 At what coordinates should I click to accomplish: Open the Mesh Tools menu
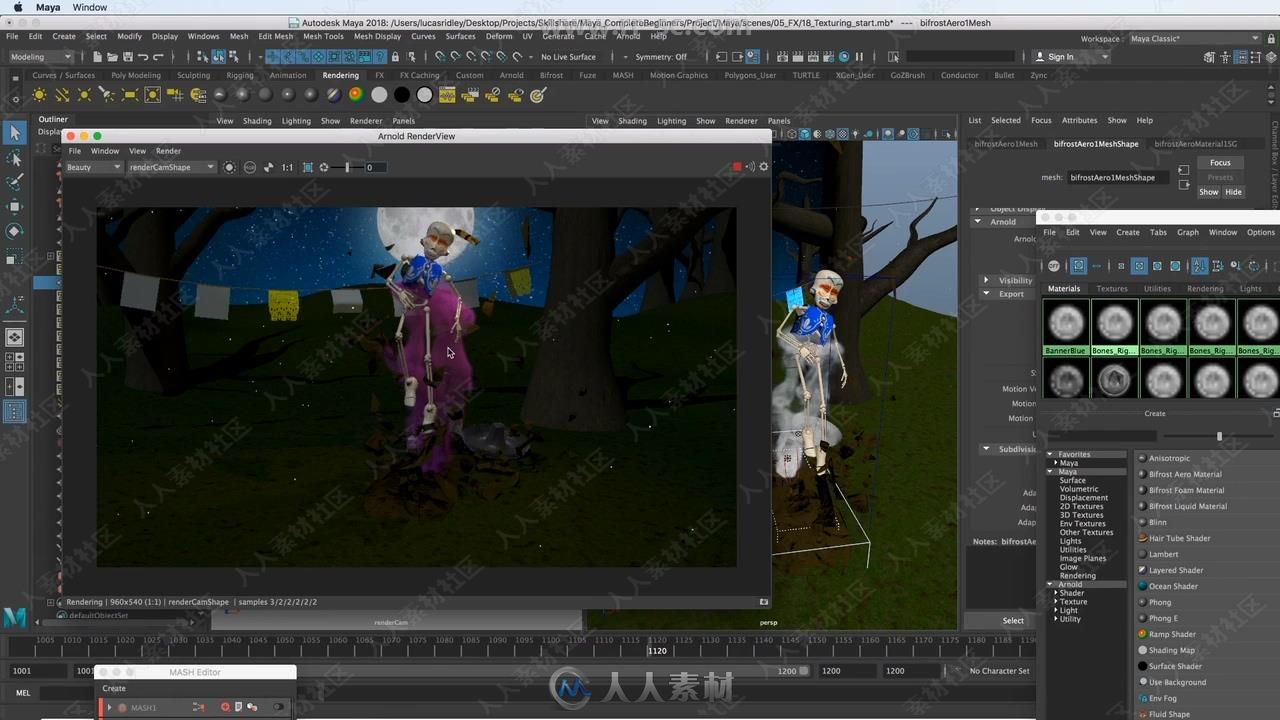coord(323,36)
